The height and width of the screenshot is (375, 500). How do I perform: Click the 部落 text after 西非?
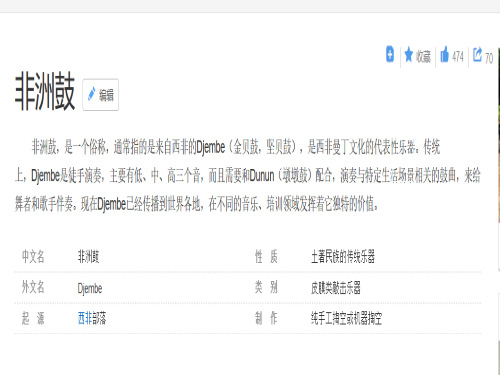pyautogui.click(x=99, y=318)
